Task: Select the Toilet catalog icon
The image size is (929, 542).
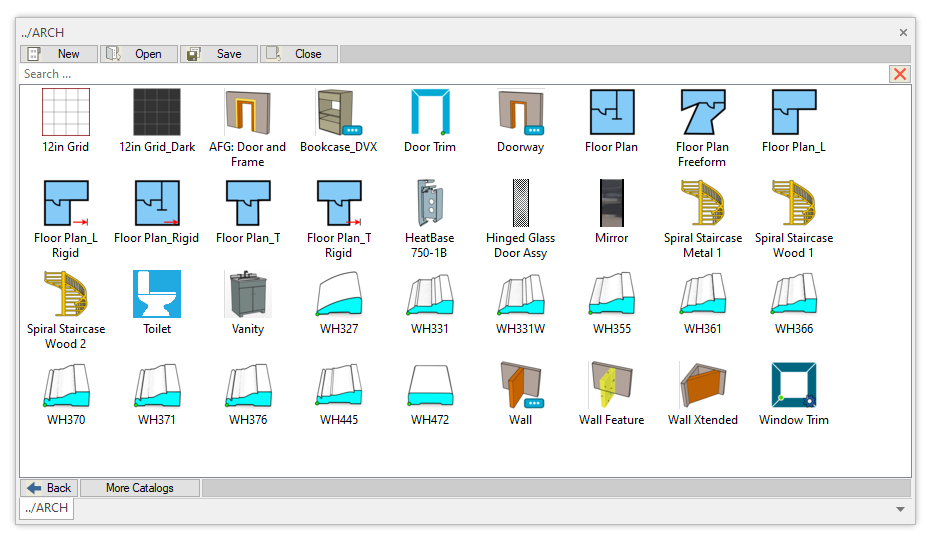Action: [157, 294]
